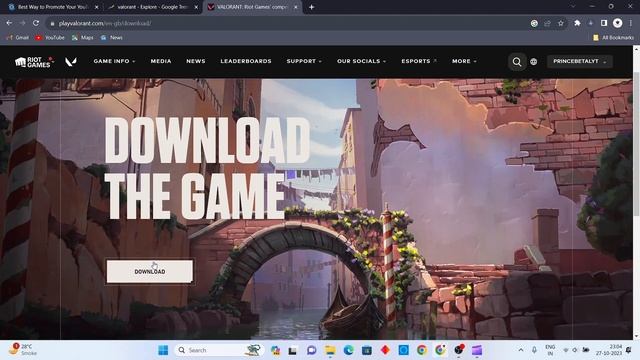Open Microsoft Store in taskbar
This screenshot has width=640, height=360.
coord(367,350)
